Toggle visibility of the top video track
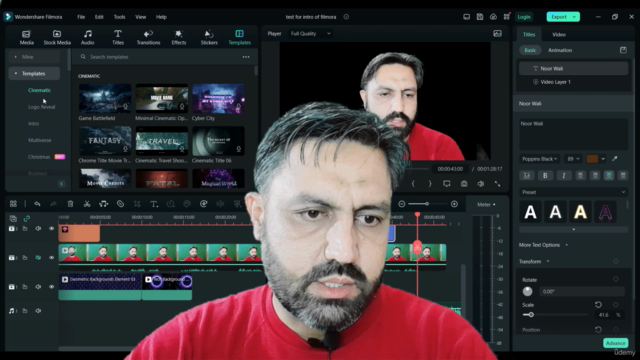 51,229
